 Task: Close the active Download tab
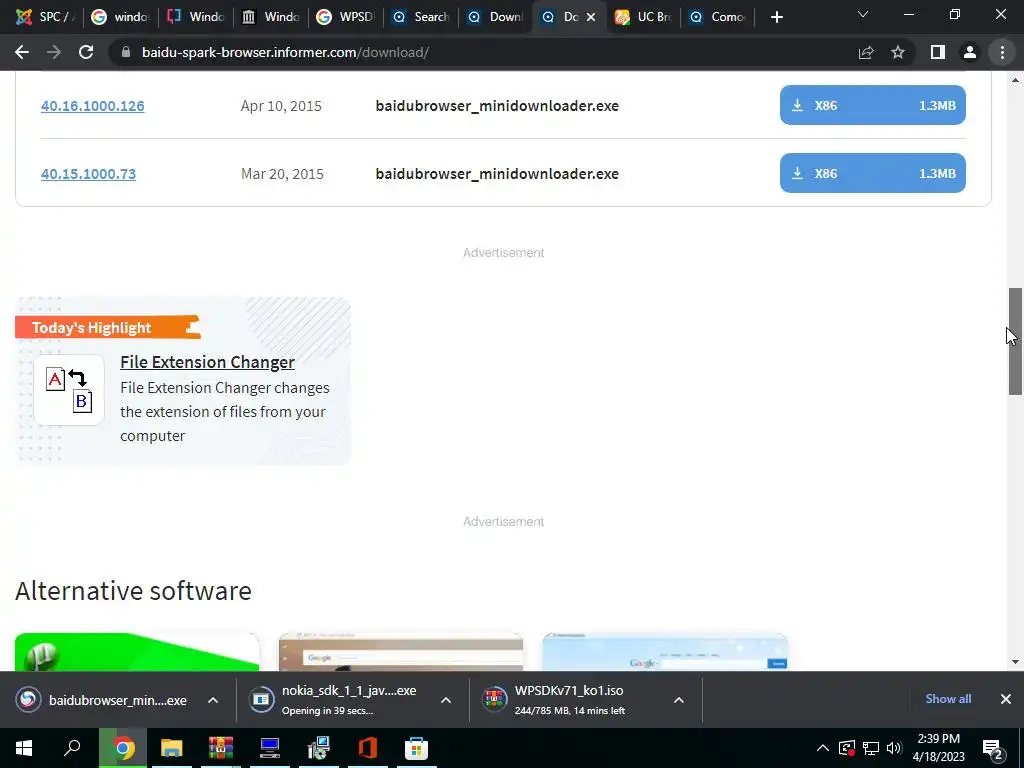[x=591, y=17]
